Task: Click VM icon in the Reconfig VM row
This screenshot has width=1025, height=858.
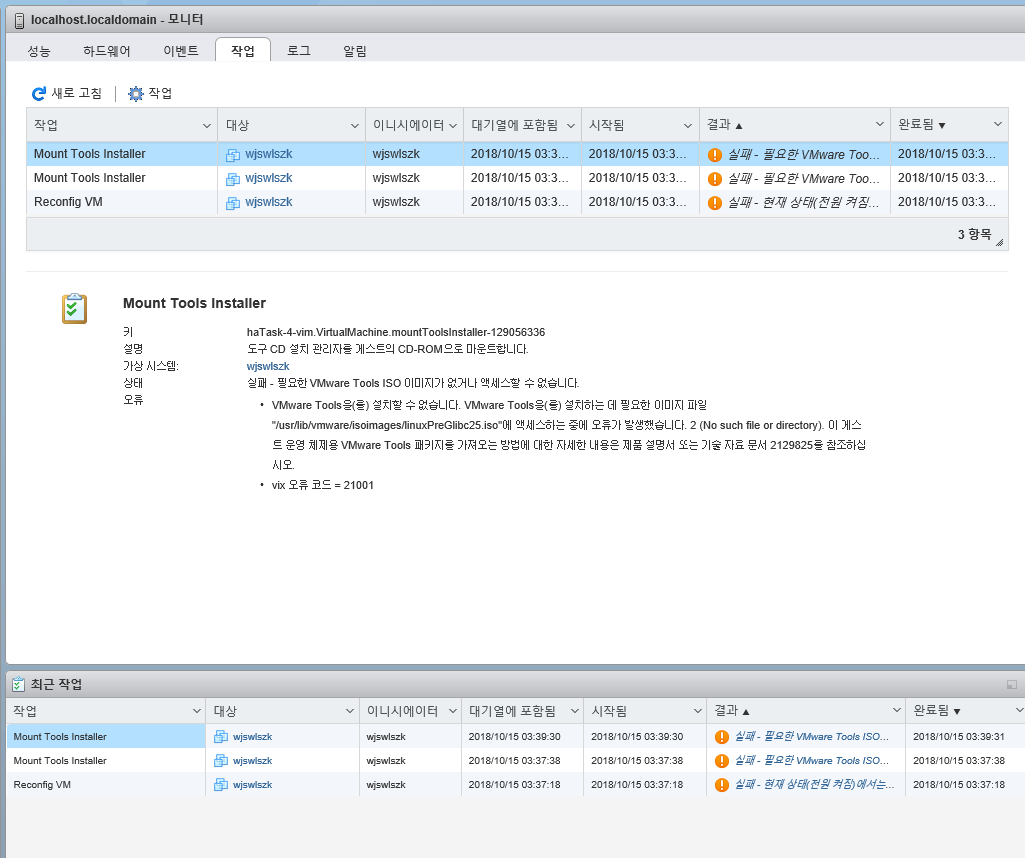Action: pyautogui.click(x=233, y=203)
